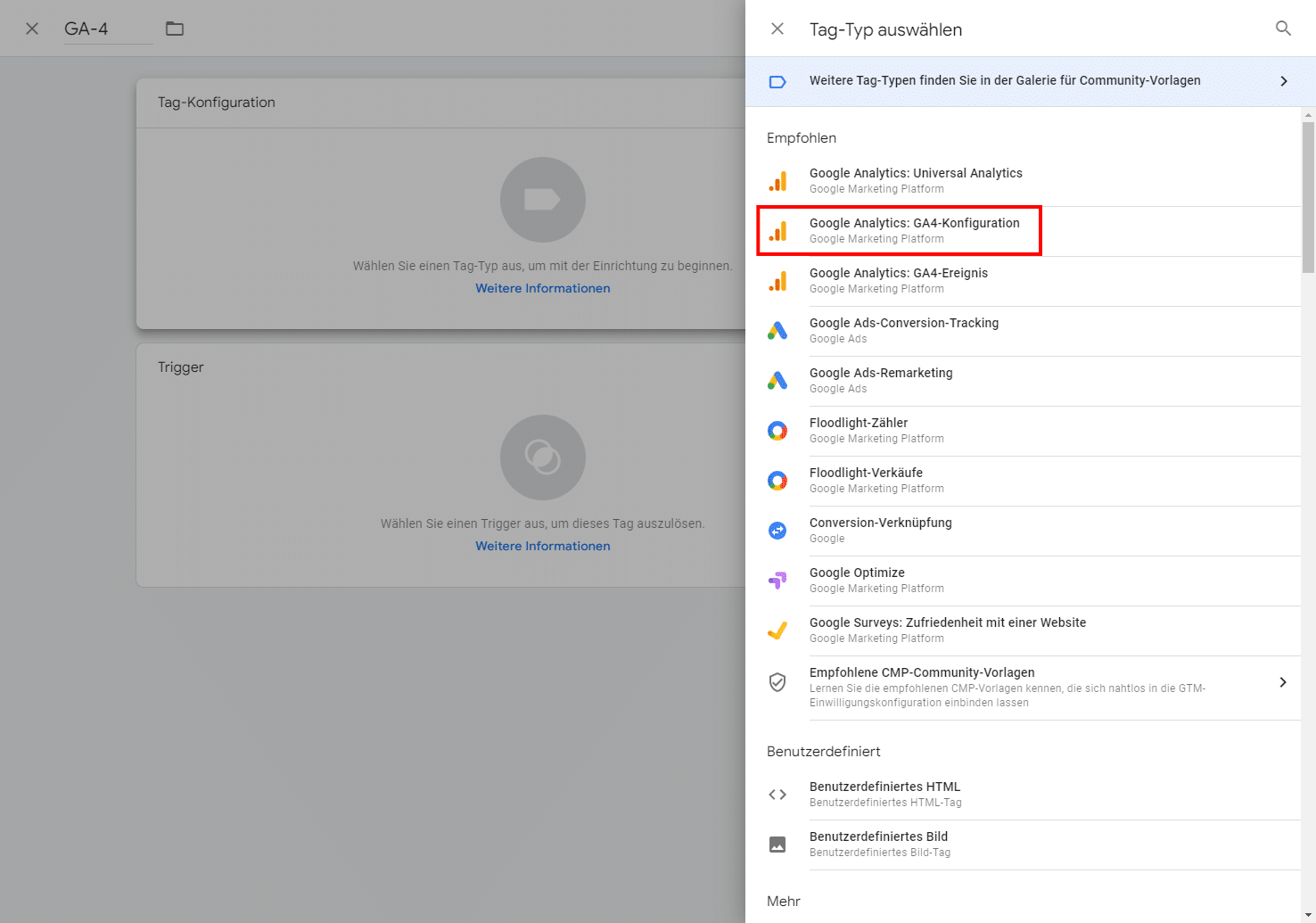Click the GA4-Konfiguration analytics icon
Viewport: 1316px width, 923px height.
(x=777, y=231)
